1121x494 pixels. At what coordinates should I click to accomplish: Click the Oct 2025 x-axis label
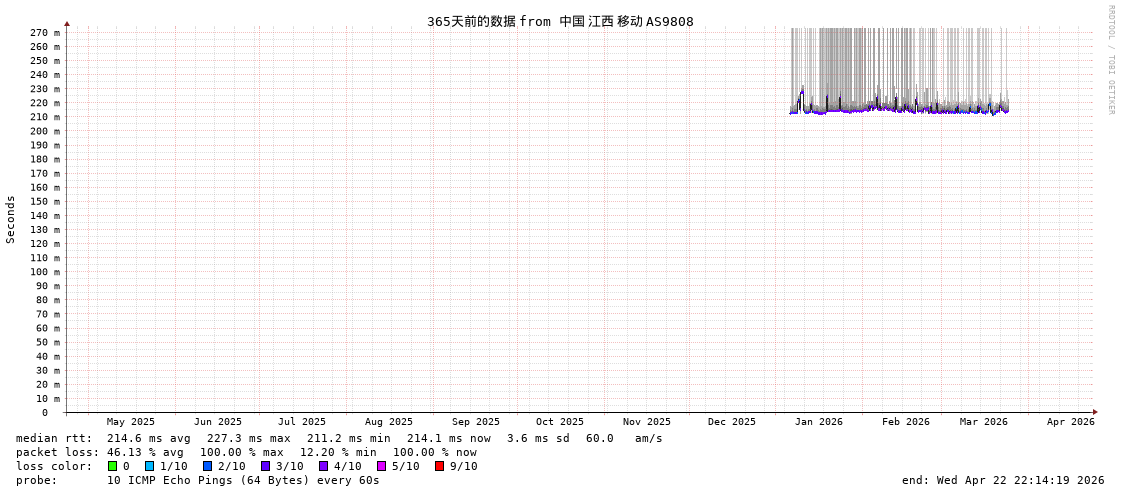[x=559, y=422]
